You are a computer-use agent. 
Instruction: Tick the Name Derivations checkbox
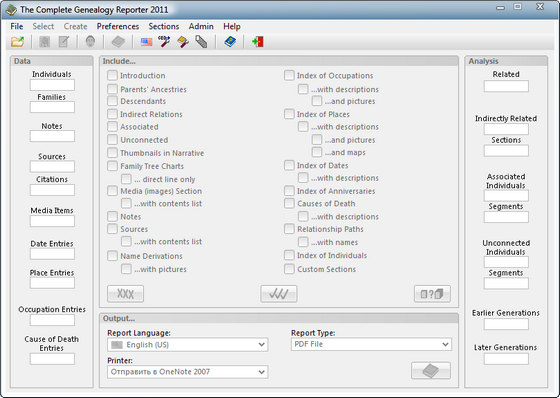pos(112,256)
